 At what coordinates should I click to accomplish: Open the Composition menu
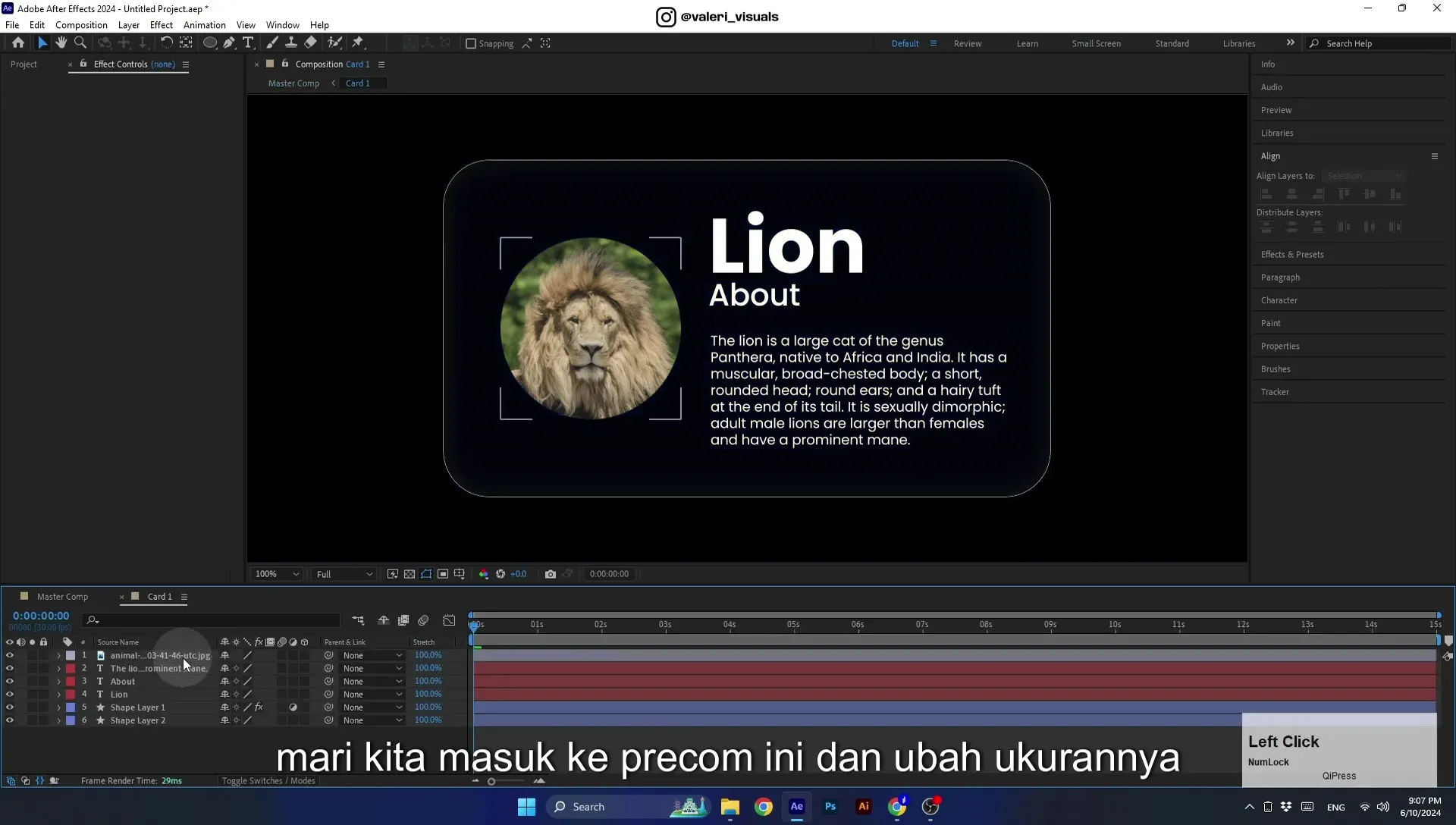point(81,25)
